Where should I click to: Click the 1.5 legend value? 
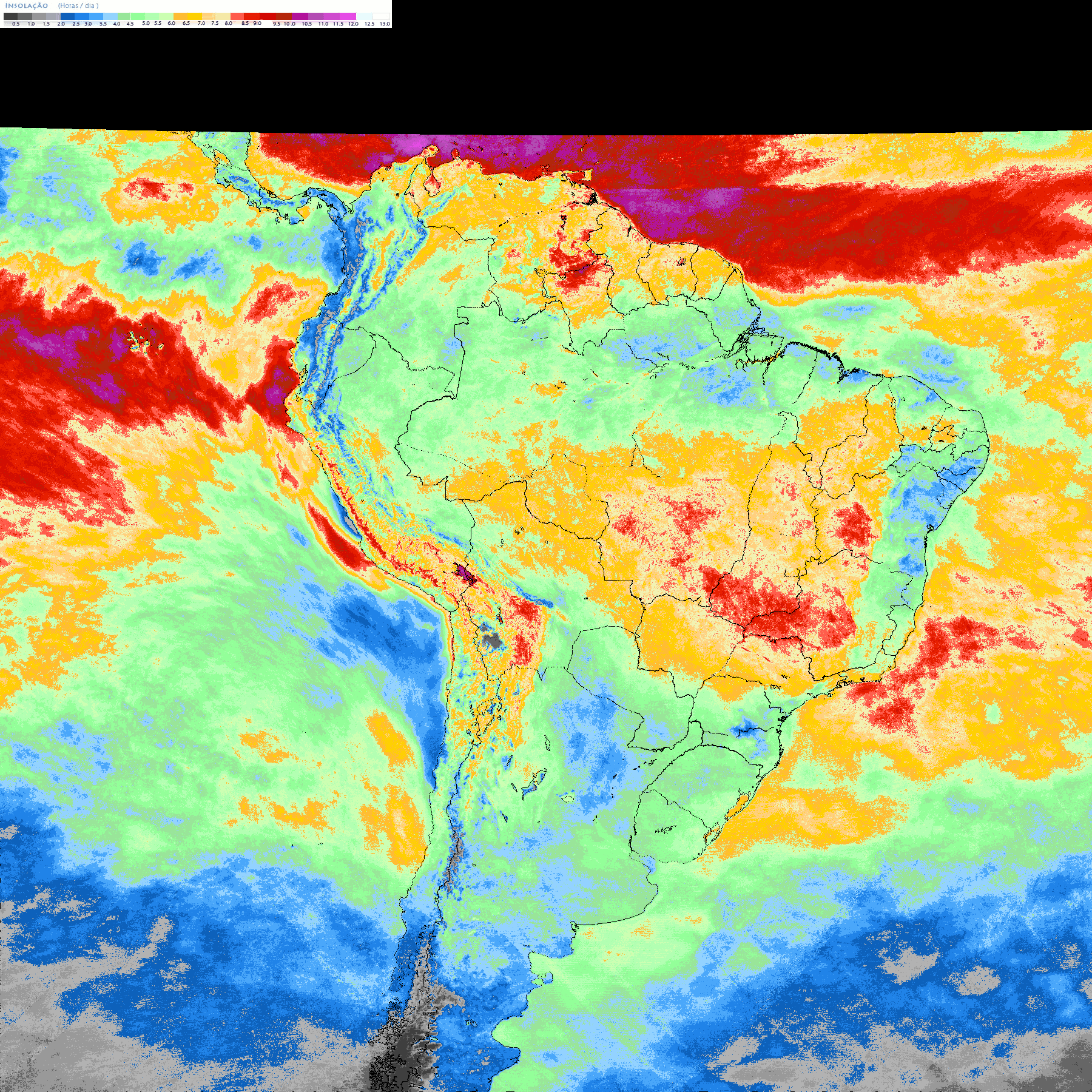[x=46, y=24]
